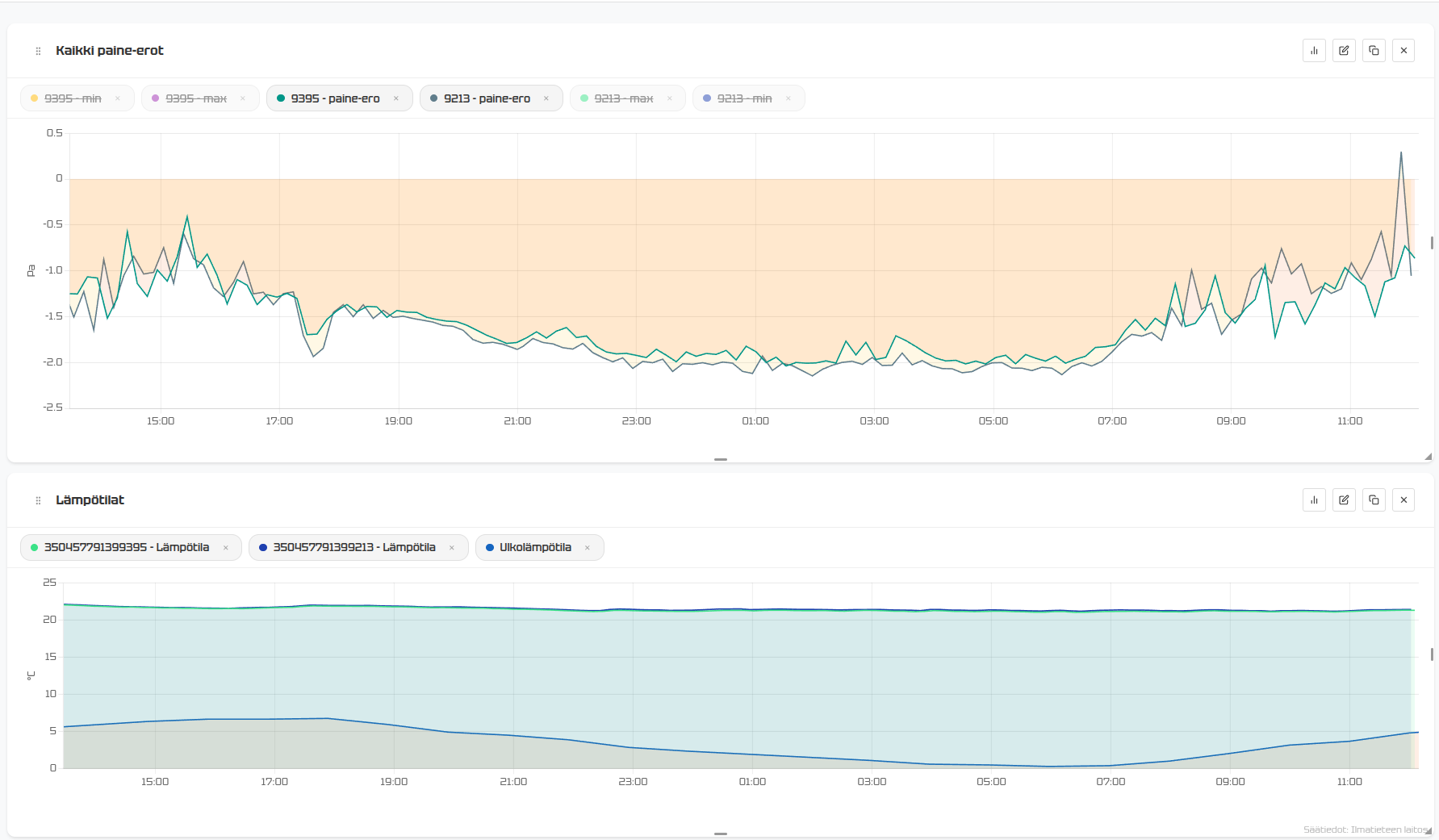Edit the Kaikki paine-erot panel
1439x840 pixels.
pyautogui.click(x=1344, y=50)
